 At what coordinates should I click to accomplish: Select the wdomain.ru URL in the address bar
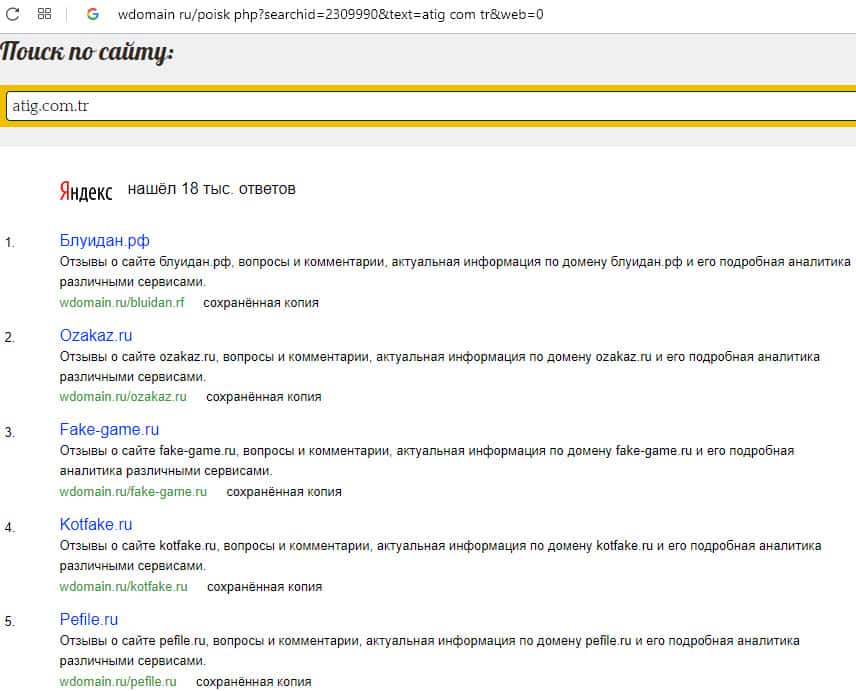(x=330, y=14)
